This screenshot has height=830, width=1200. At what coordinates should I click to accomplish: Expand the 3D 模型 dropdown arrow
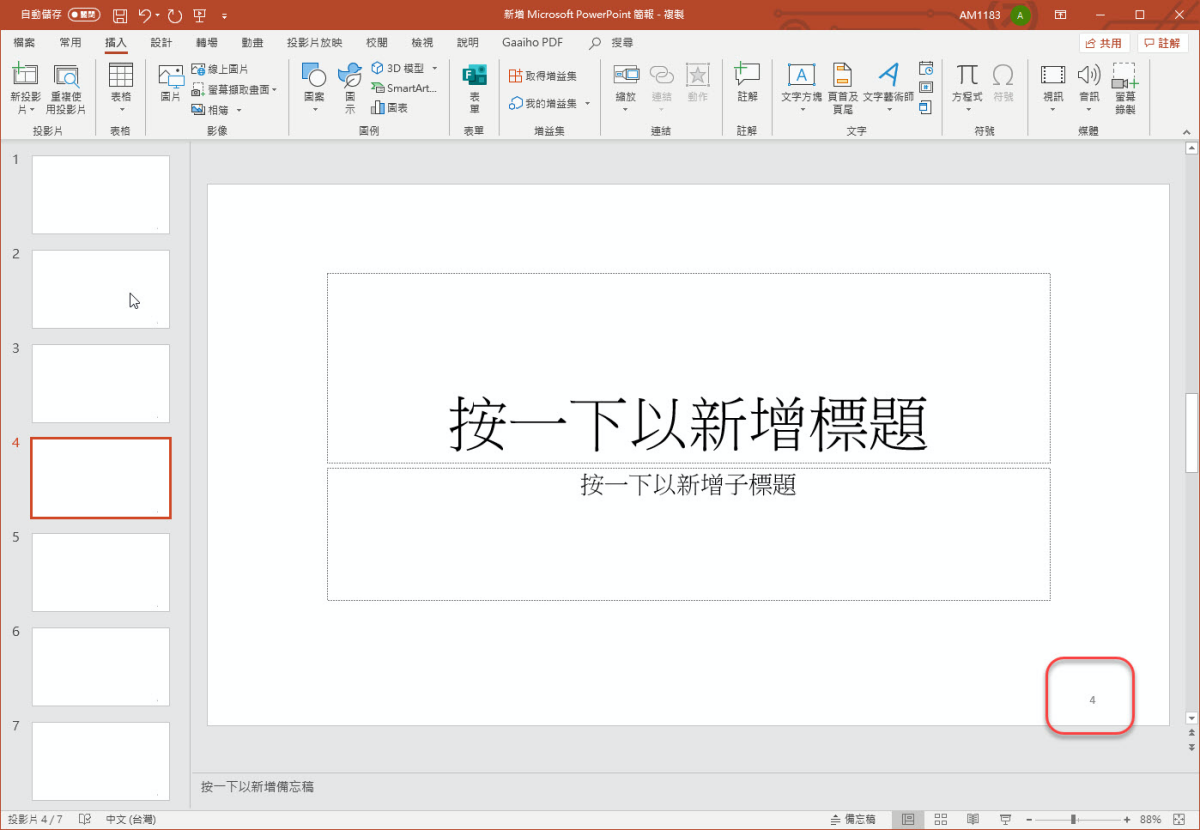click(x=435, y=68)
